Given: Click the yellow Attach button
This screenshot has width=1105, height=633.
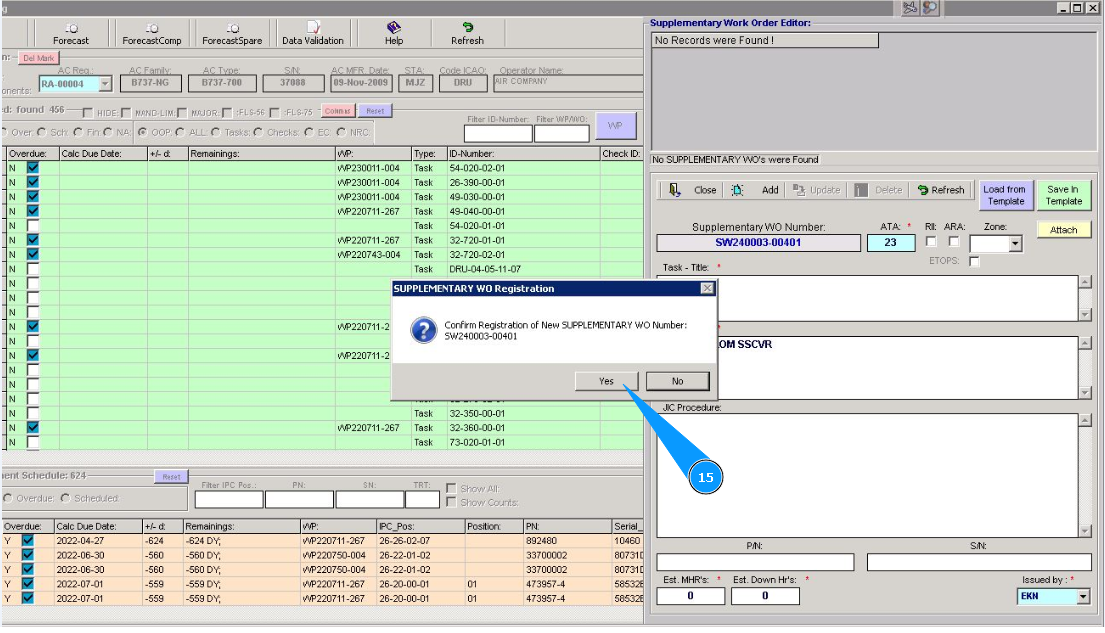Looking at the screenshot, I should pyautogui.click(x=1063, y=230).
